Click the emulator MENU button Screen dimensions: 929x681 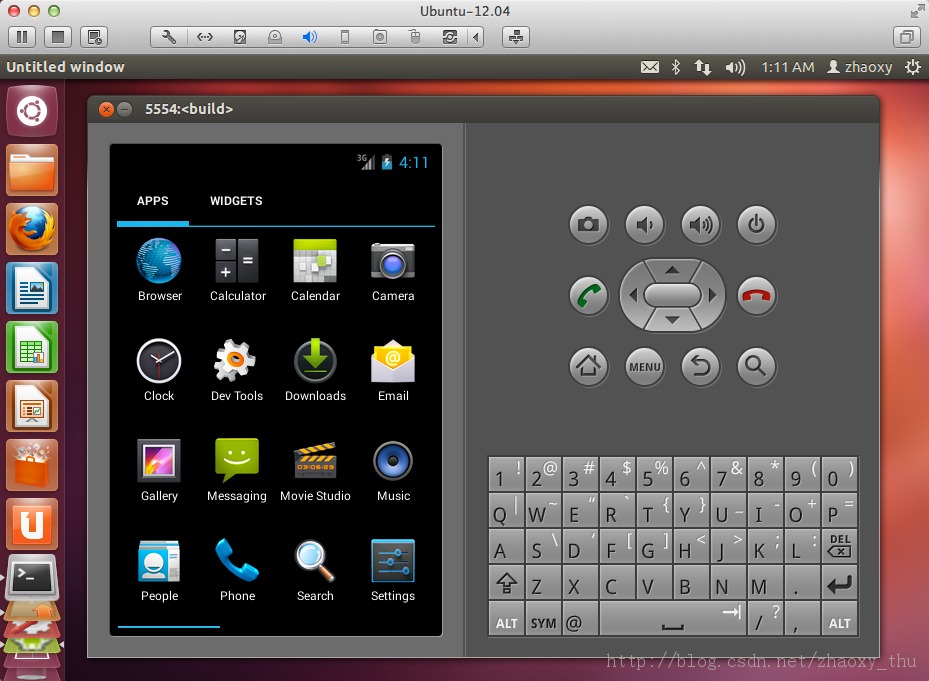point(645,366)
